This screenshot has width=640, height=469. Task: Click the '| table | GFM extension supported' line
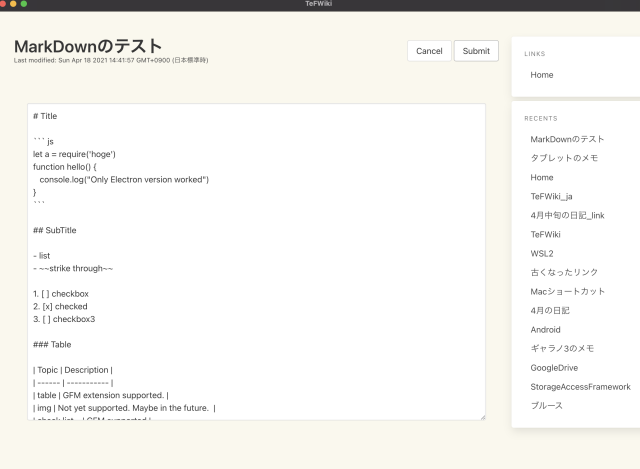[x=101, y=396]
